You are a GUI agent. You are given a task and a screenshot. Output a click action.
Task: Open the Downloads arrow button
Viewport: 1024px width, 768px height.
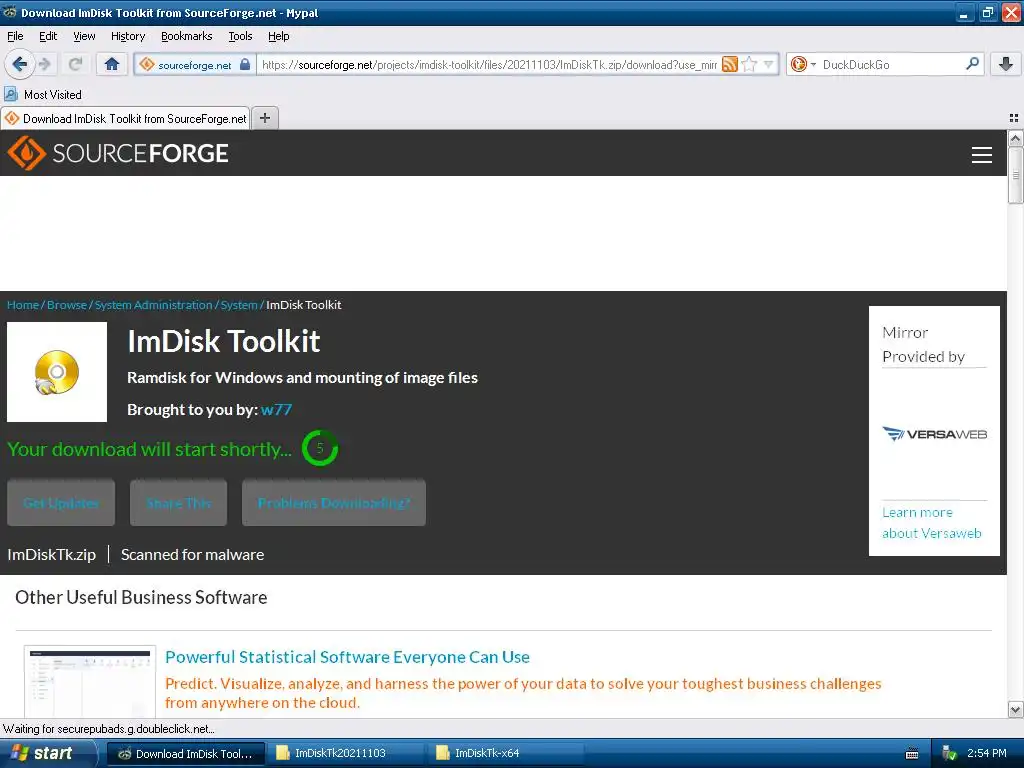pyautogui.click(x=1006, y=64)
